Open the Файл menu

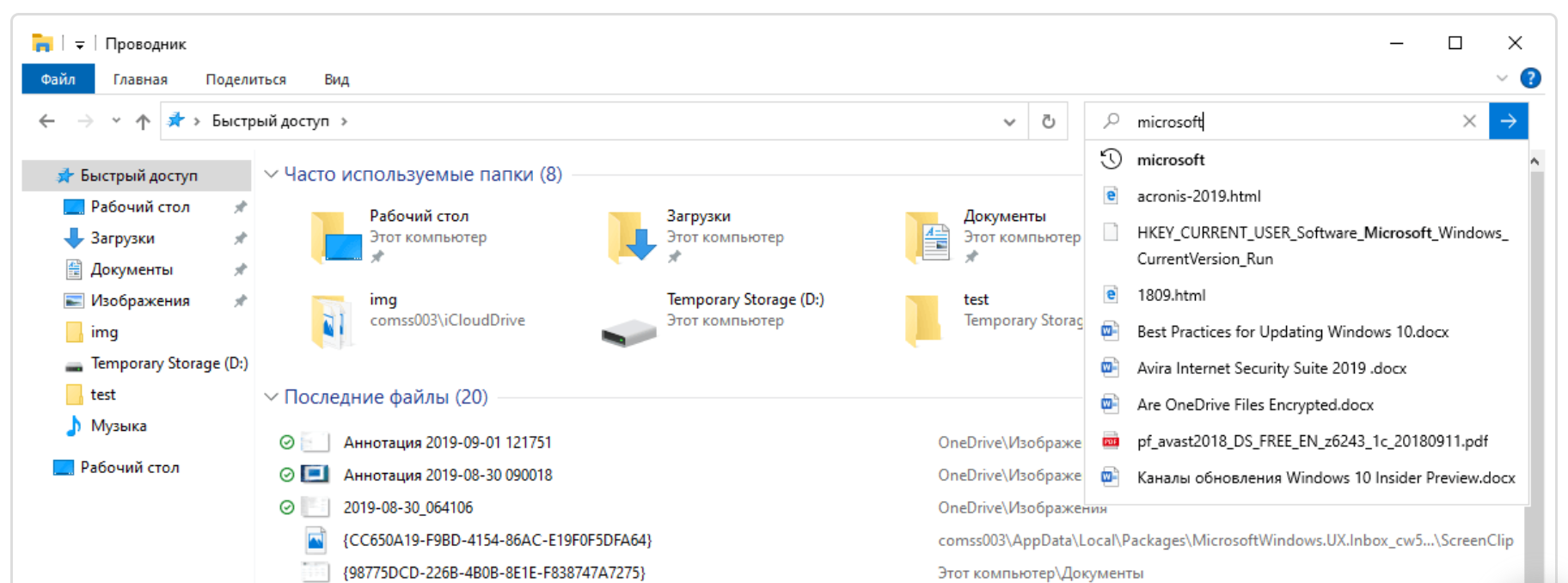point(58,79)
